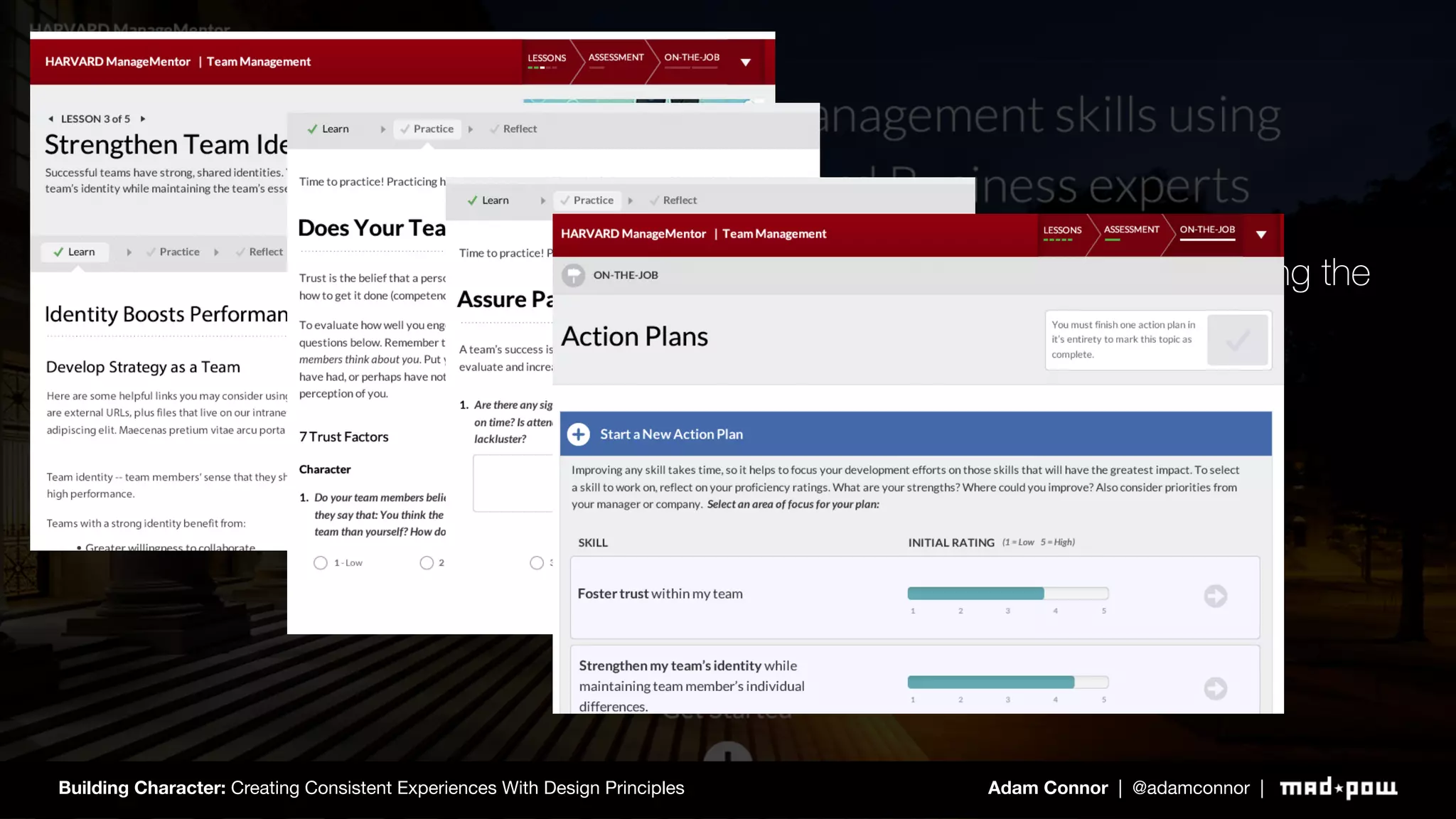Image resolution: width=1456 pixels, height=819 pixels.
Task: Select the rating 2 radio button
Action: [427, 563]
